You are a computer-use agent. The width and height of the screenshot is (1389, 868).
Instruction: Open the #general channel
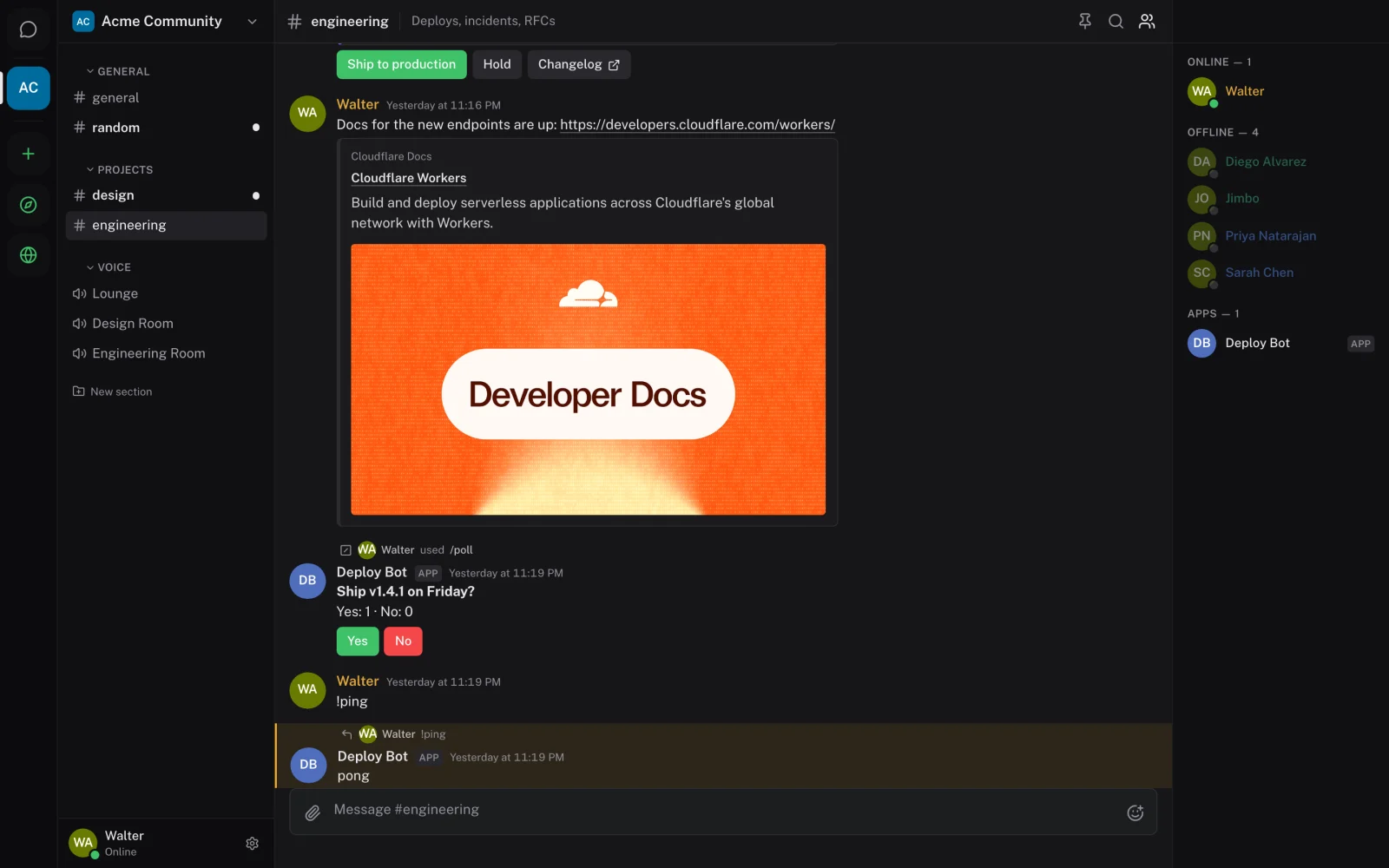(x=166, y=98)
